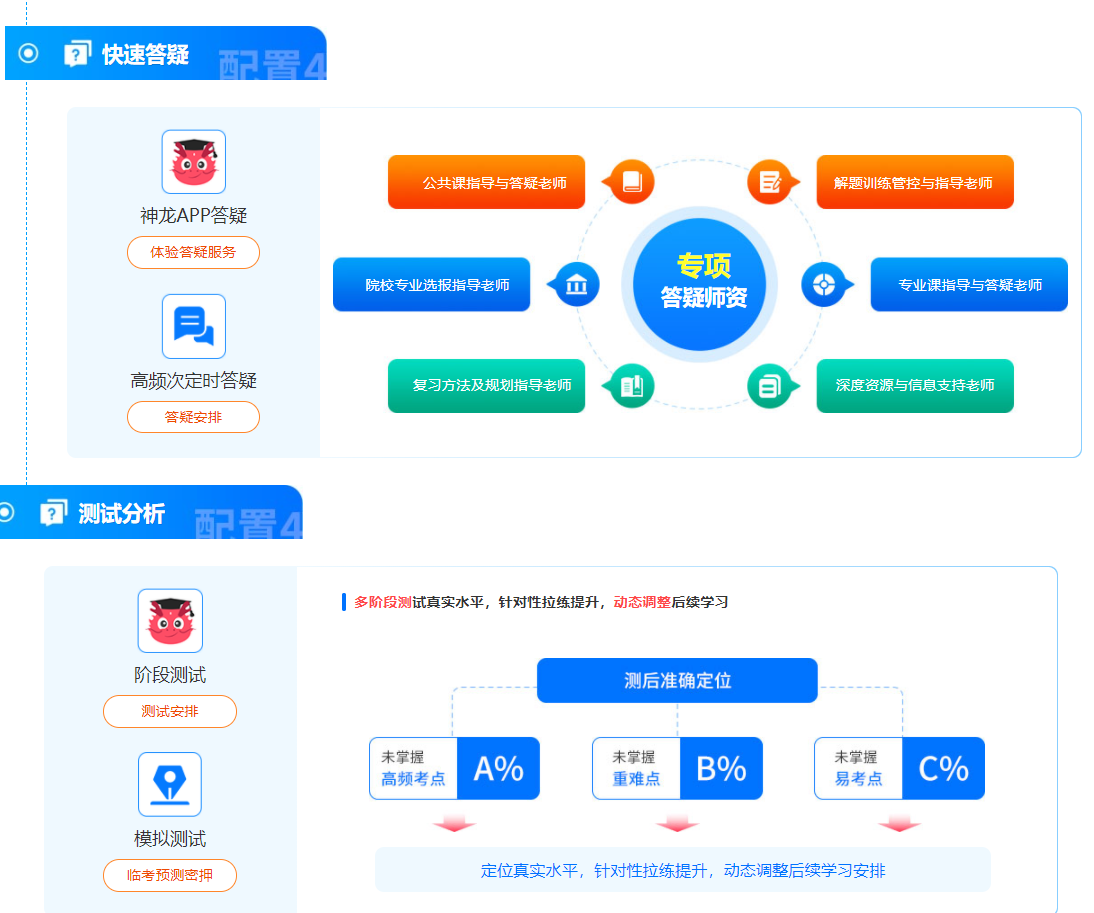The width and height of the screenshot is (1094, 913).
Task: Click the circle marker beside 测试分析
Action: tap(6, 513)
